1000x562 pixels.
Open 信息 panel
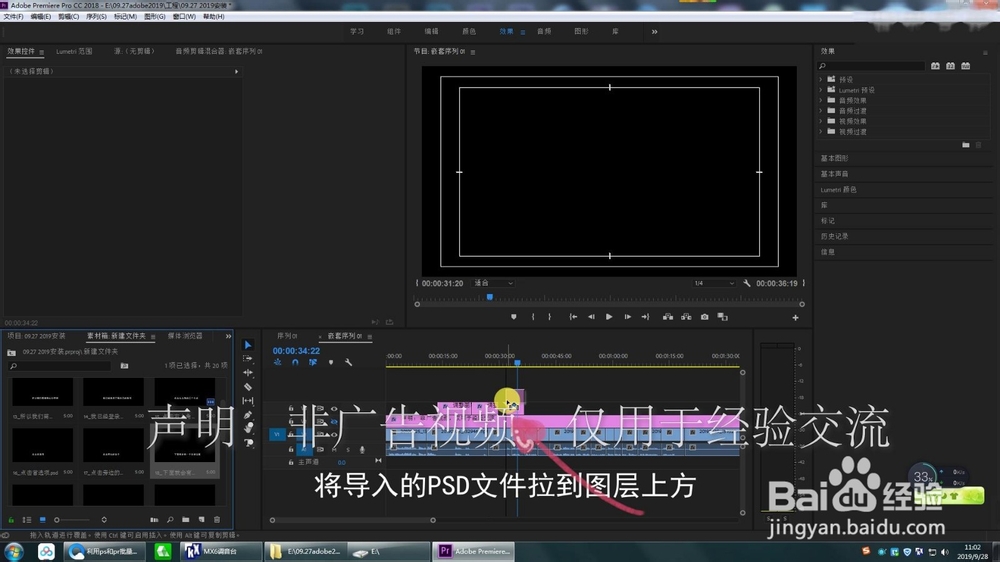click(x=828, y=252)
